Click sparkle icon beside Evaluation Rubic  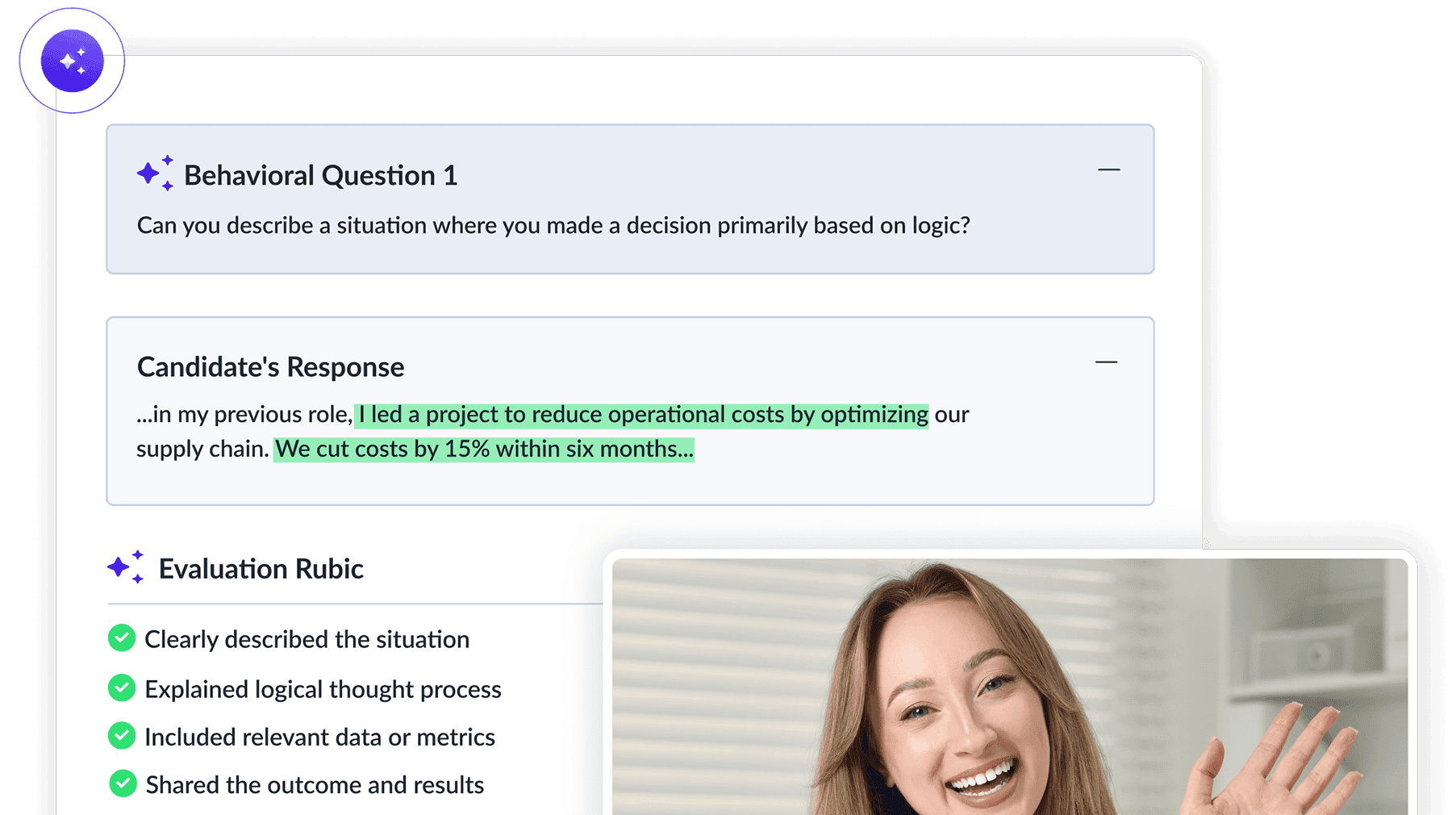(x=126, y=567)
